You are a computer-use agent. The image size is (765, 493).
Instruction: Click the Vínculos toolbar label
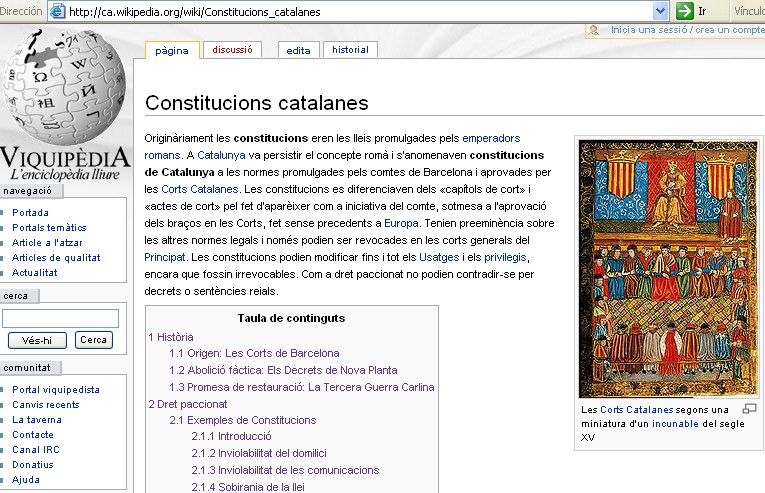click(x=749, y=11)
